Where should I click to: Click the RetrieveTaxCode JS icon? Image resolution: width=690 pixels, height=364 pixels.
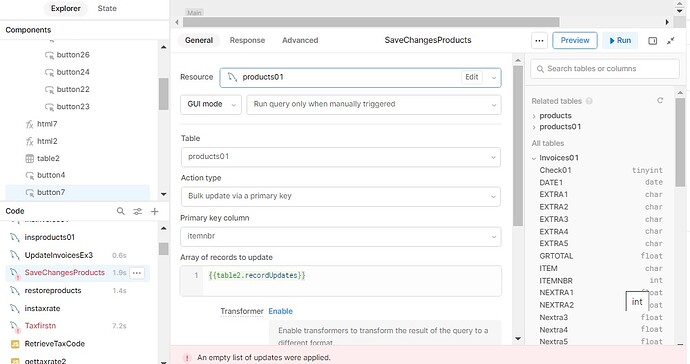[15, 344]
